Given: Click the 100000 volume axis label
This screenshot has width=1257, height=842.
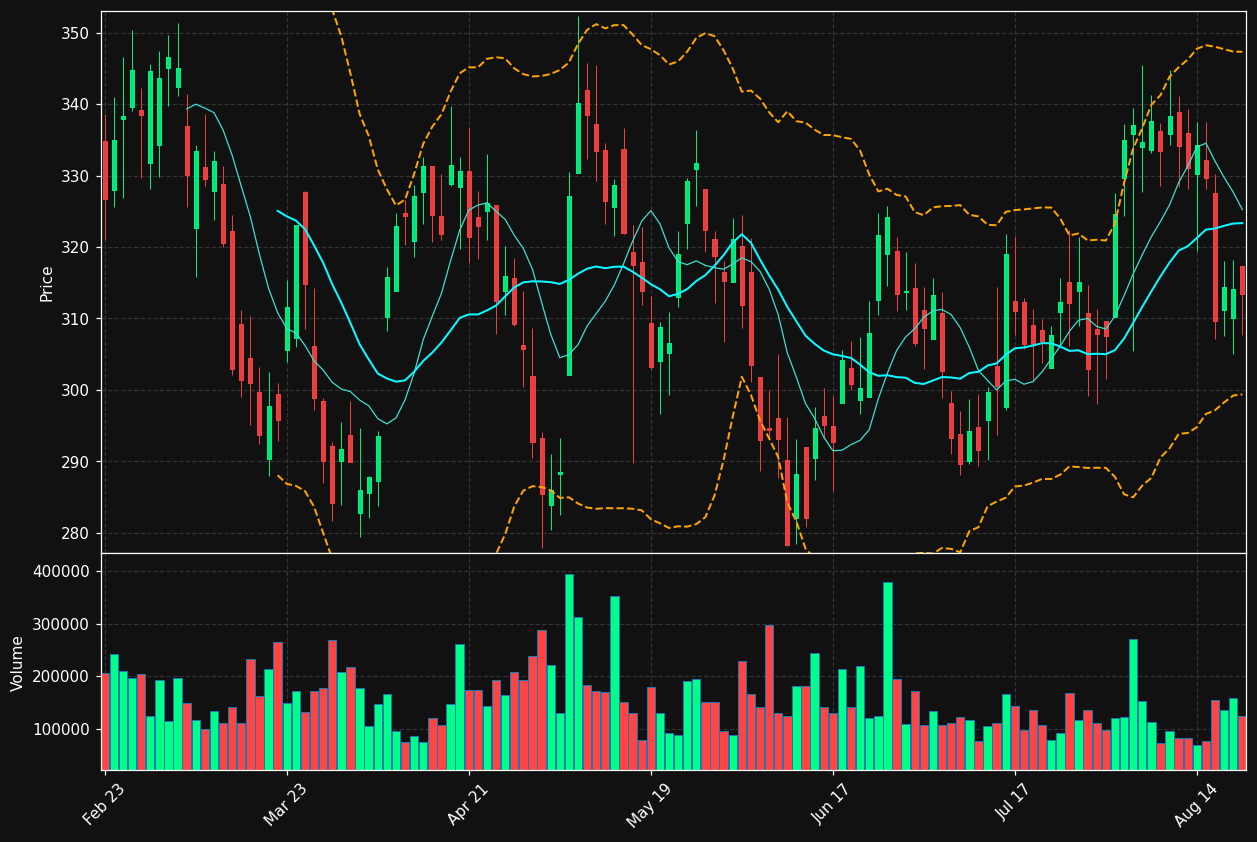Looking at the screenshot, I should [x=63, y=730].
